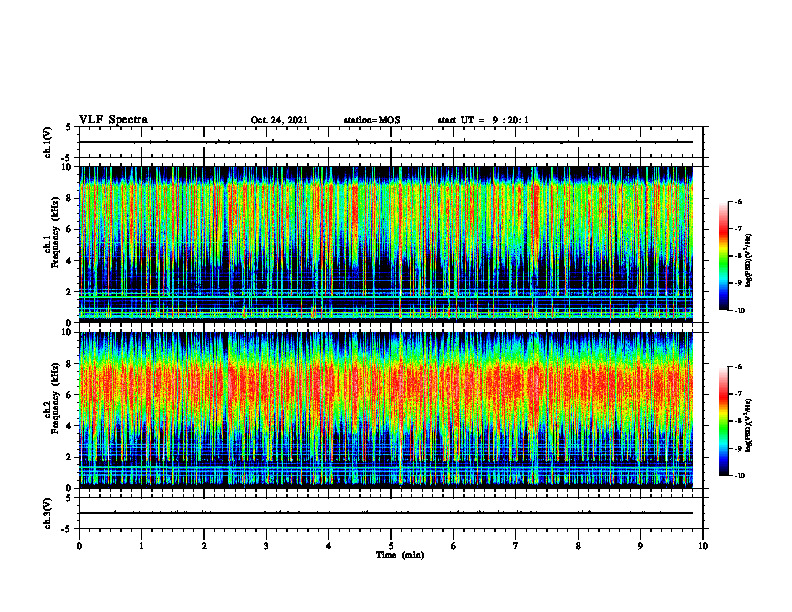Click time axis tick label "1"
792x612 pixels.
pyautogui.click(x=141, y=546)
